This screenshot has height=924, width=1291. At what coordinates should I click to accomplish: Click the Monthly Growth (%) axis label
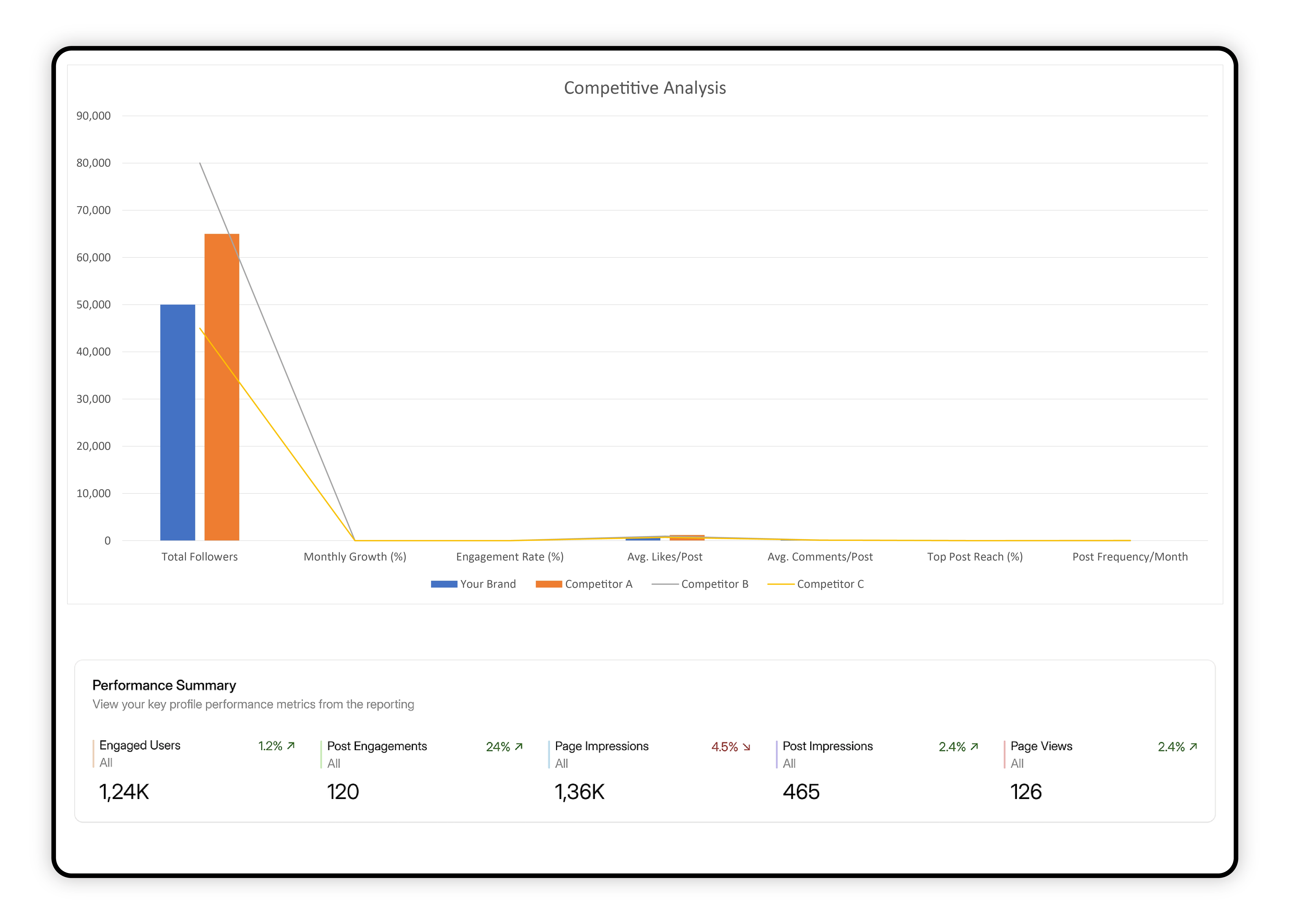(355, 557)
